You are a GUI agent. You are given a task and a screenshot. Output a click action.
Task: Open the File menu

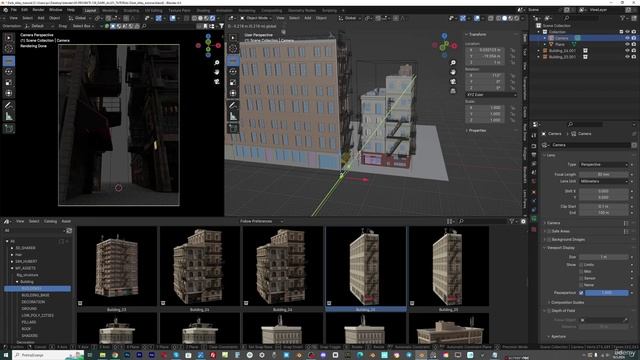13,10
